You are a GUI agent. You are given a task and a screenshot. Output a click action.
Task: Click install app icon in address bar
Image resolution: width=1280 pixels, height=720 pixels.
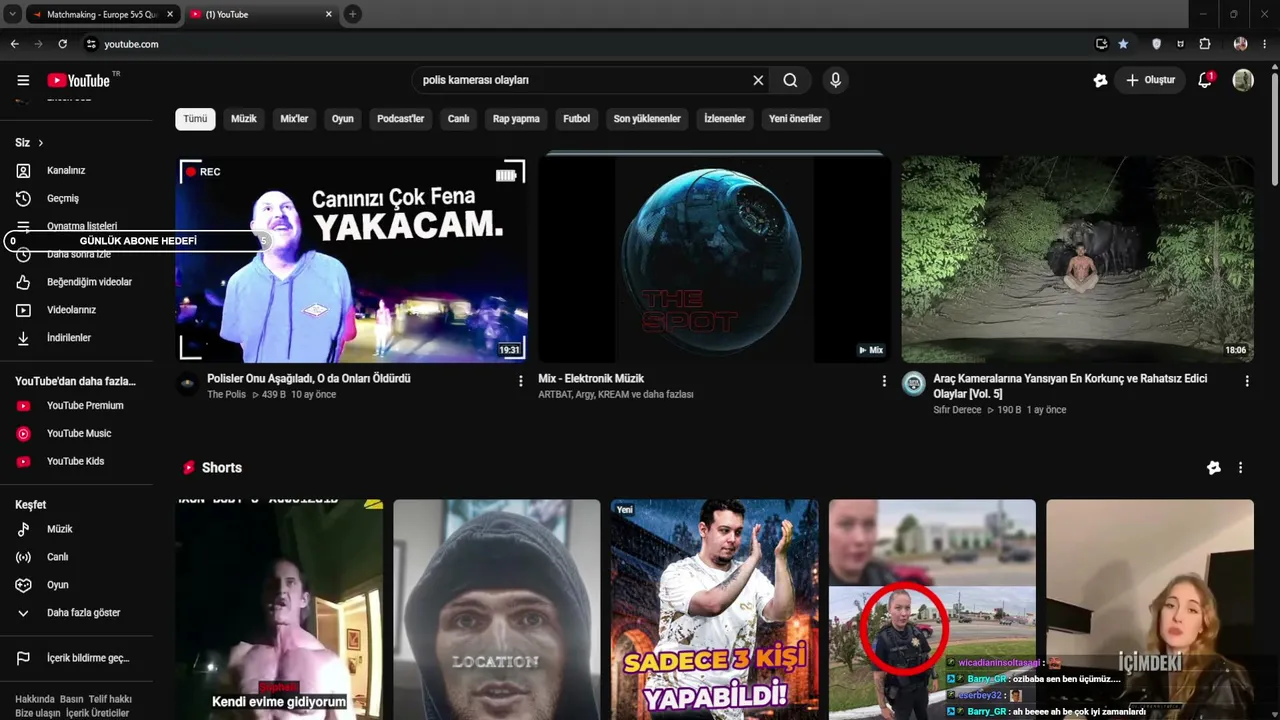1101,44
